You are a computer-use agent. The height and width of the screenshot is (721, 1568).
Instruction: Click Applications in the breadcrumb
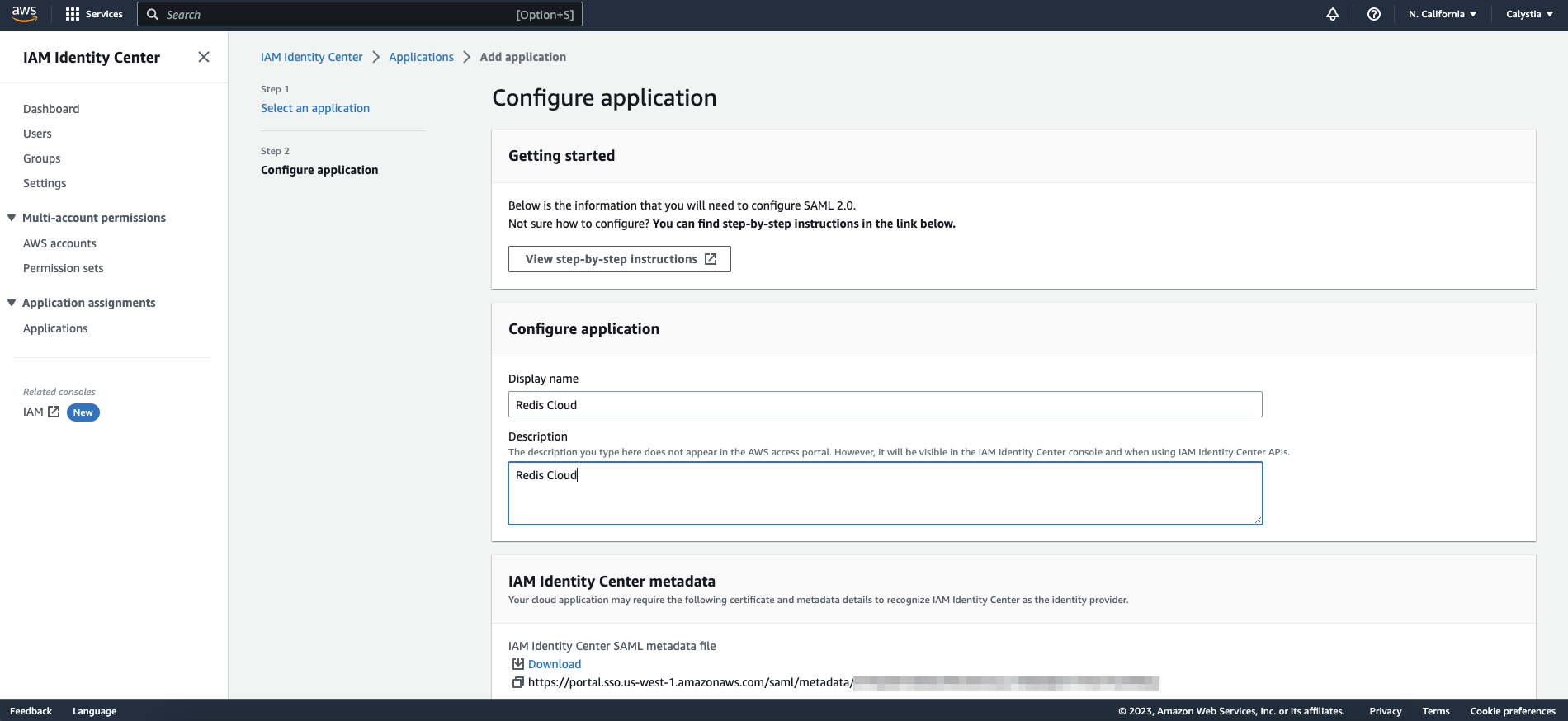click(421, 57)
